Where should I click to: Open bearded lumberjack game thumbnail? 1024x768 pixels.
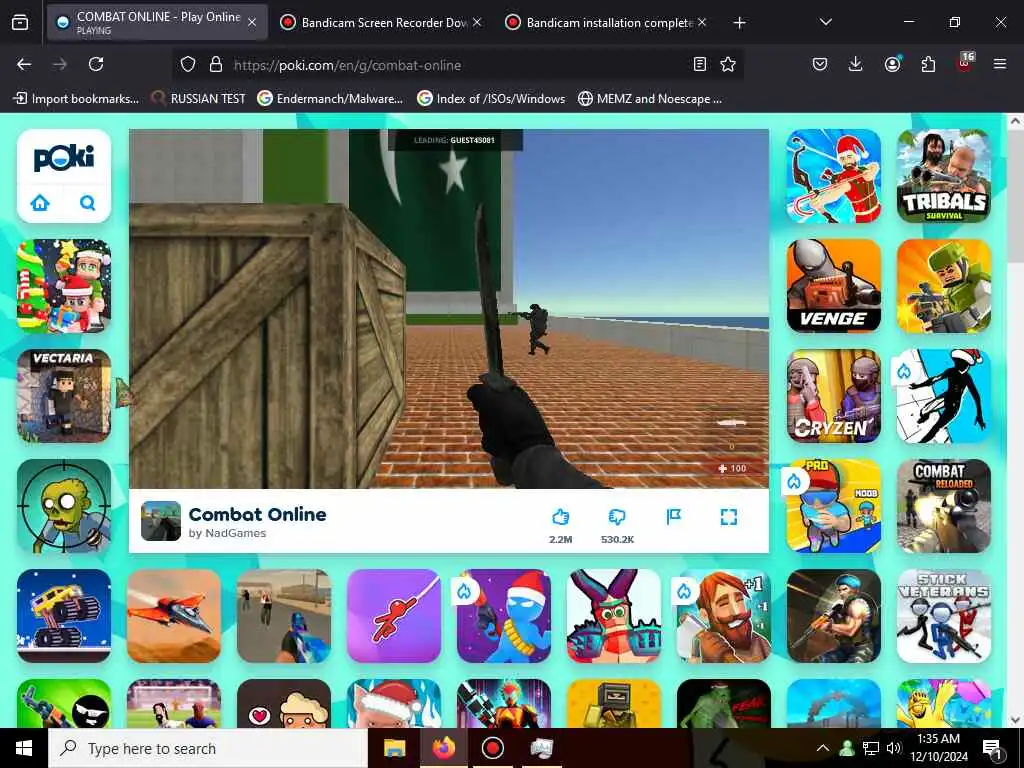pos(724,616)
